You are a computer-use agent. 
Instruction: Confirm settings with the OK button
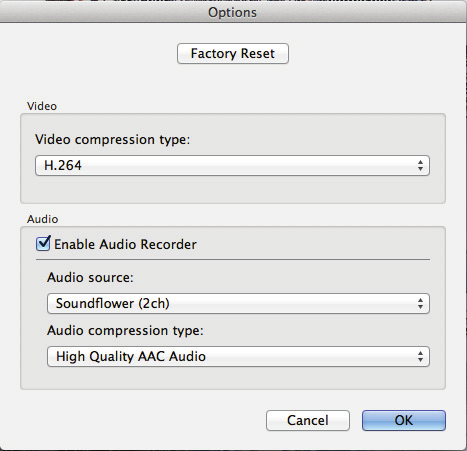click(x=404, y=420)
